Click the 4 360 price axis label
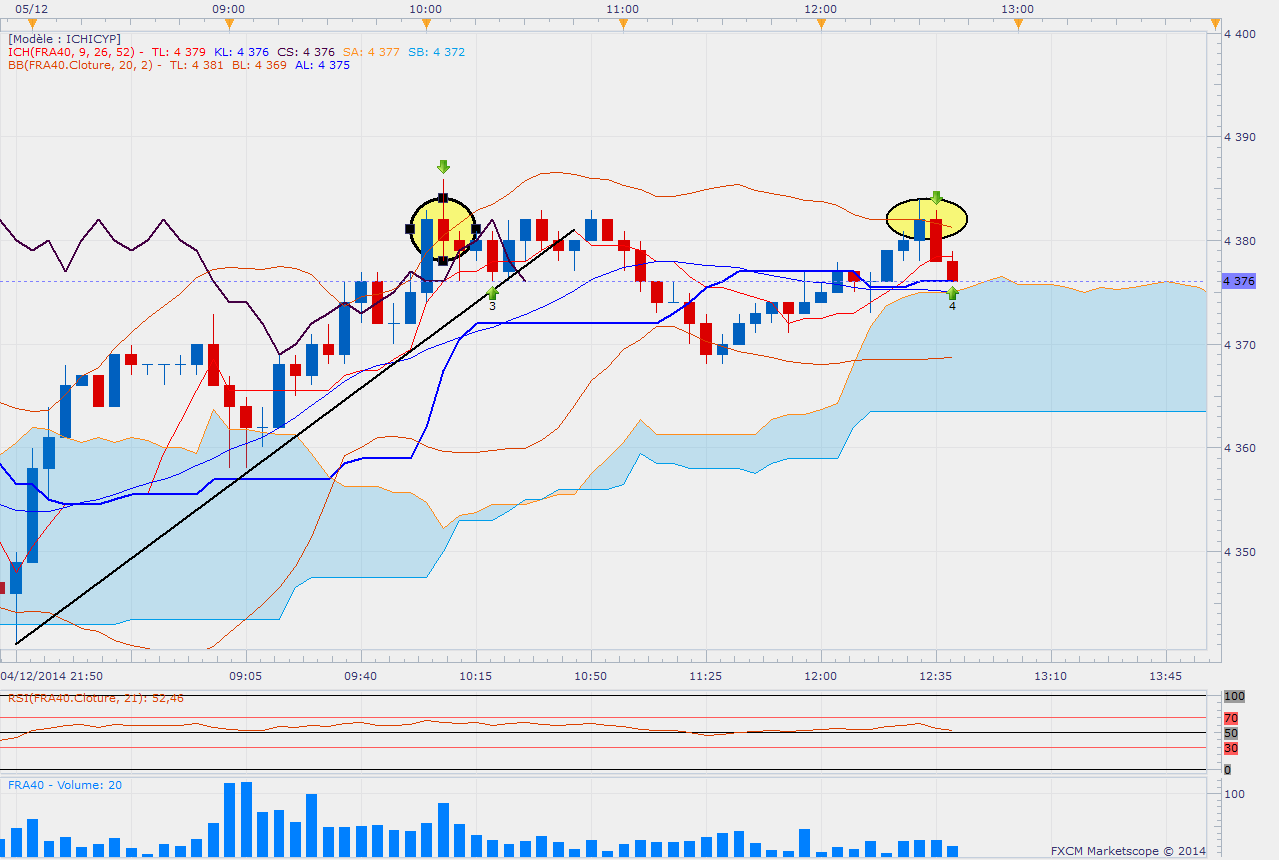Image resolution: width=1279 pixels, height=860 pixels. [x=1241, y=448]
